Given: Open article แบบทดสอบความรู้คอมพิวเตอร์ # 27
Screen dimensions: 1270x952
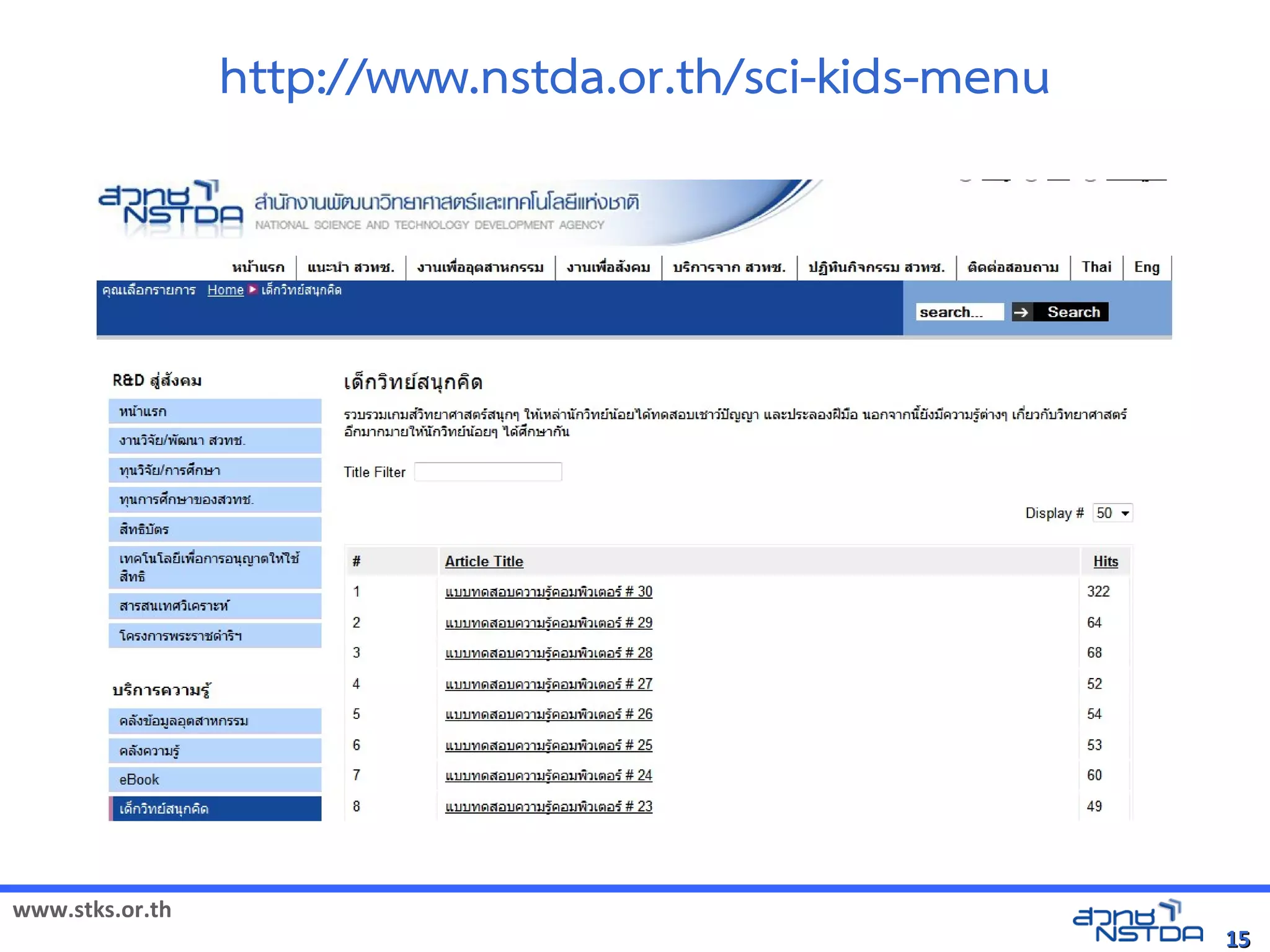Looking at the screenshot, I should 549,684.
